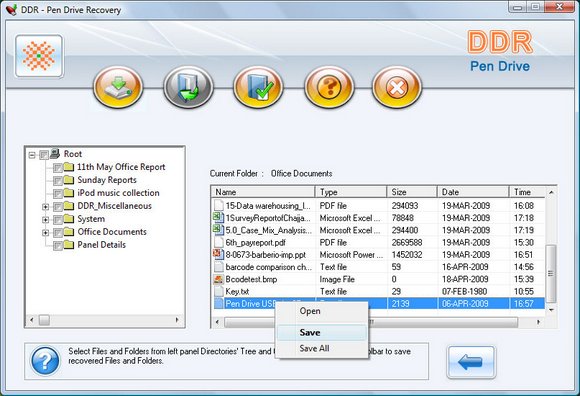Image resolution: width=580 pixels, height=396 pixels.
Task: Click the book-with-green-checkmark toolbar icon
Action: tap(258, 87)
